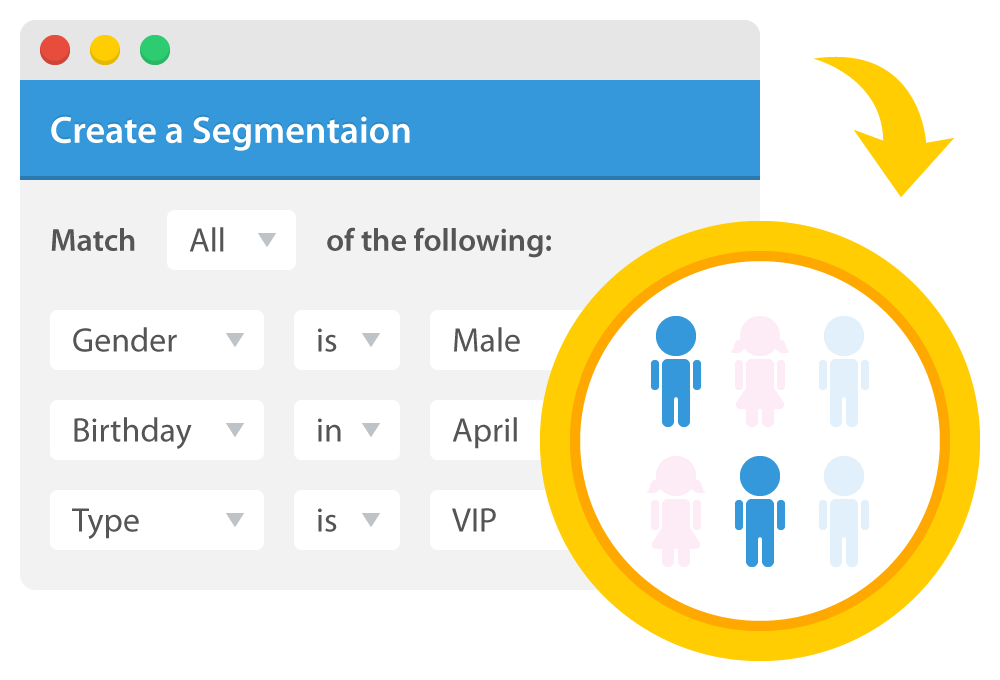The width and height of the screenshot is (1000, 680).
Task: Click the Male value field
Action: [490, 340]
